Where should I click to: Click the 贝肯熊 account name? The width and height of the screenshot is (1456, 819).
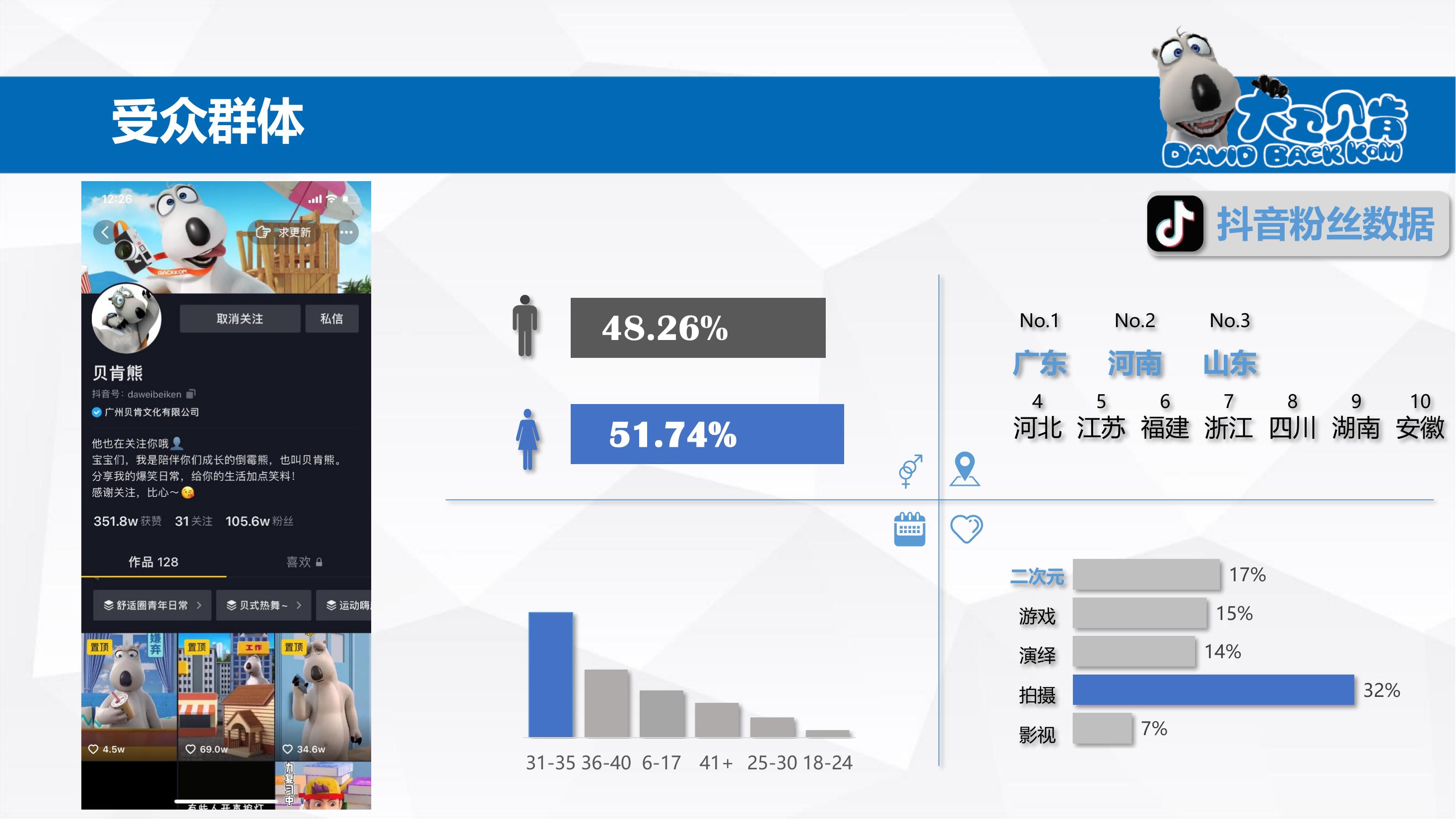pos(118,373)
